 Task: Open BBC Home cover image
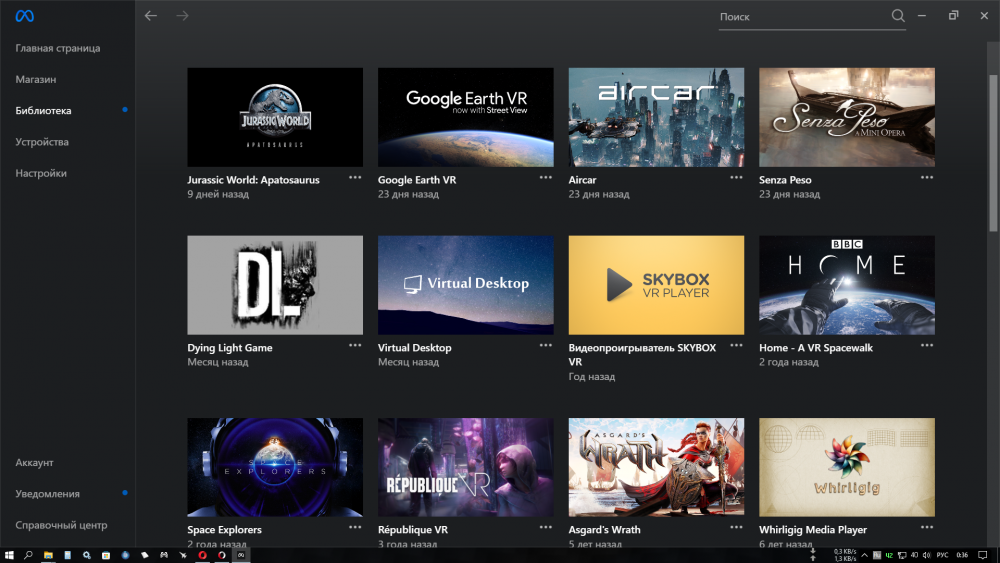847,285
